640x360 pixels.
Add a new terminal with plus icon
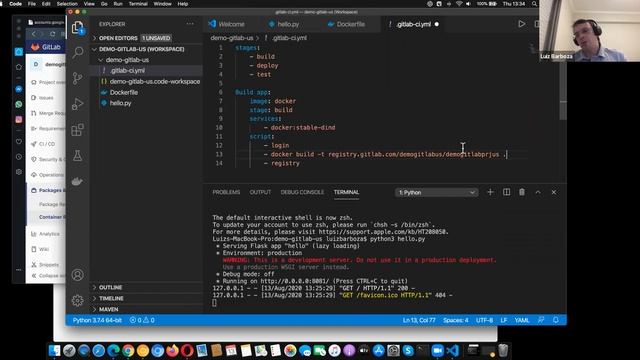[x=490, y=192]
